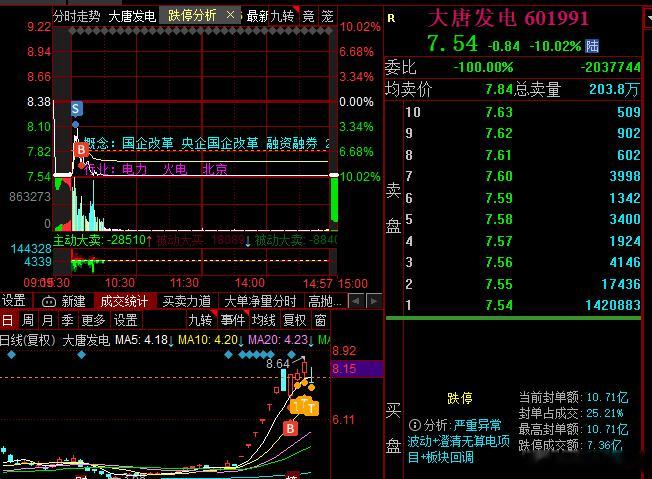Select the 竞 tab
The height and width of the screenshot is (479, 652).
(308, 16)
